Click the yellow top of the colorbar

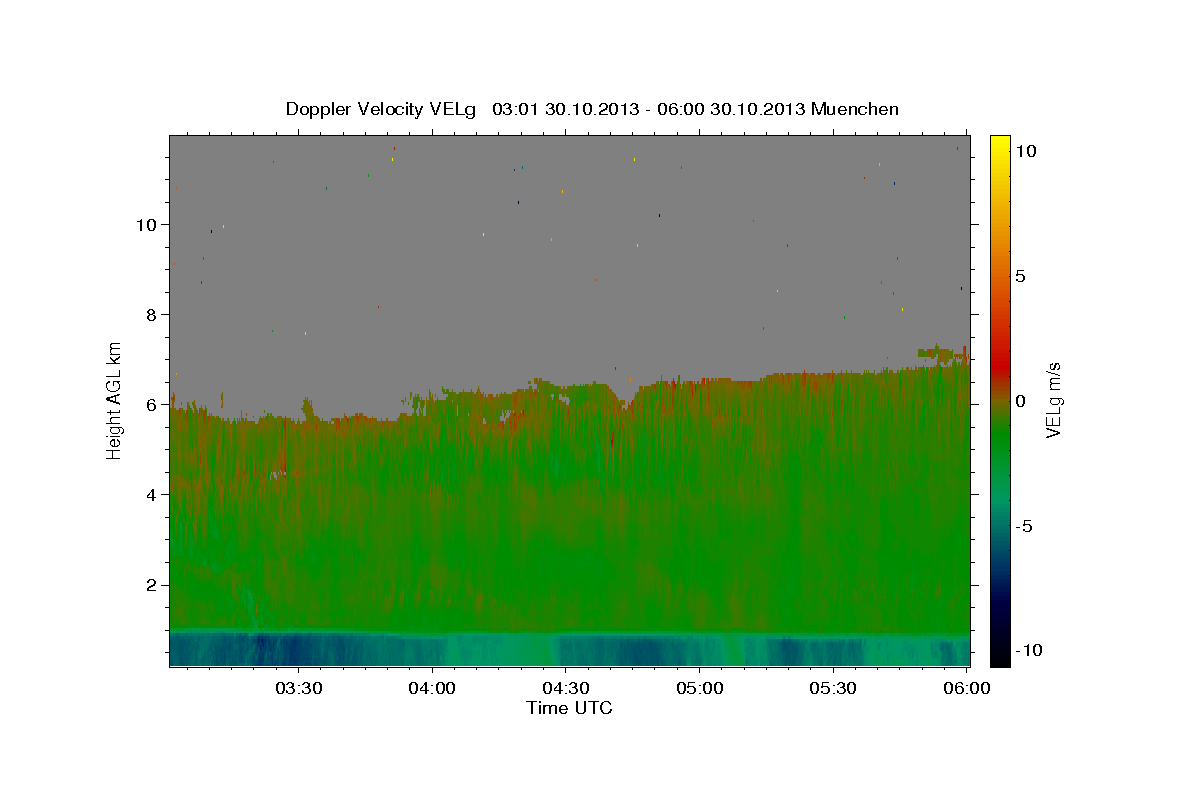[x=999, y=145]
